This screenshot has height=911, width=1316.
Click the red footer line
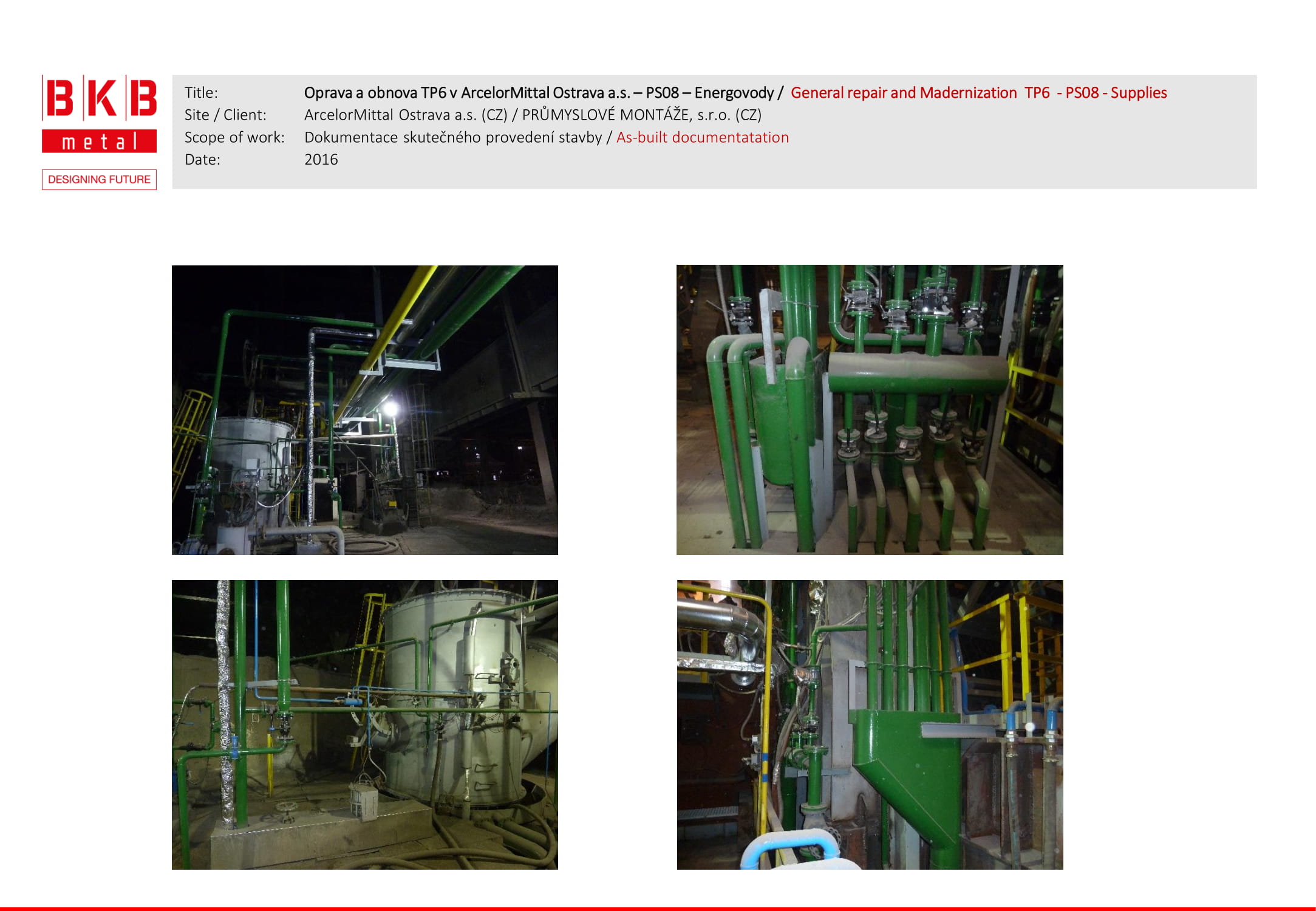(658, 909)
